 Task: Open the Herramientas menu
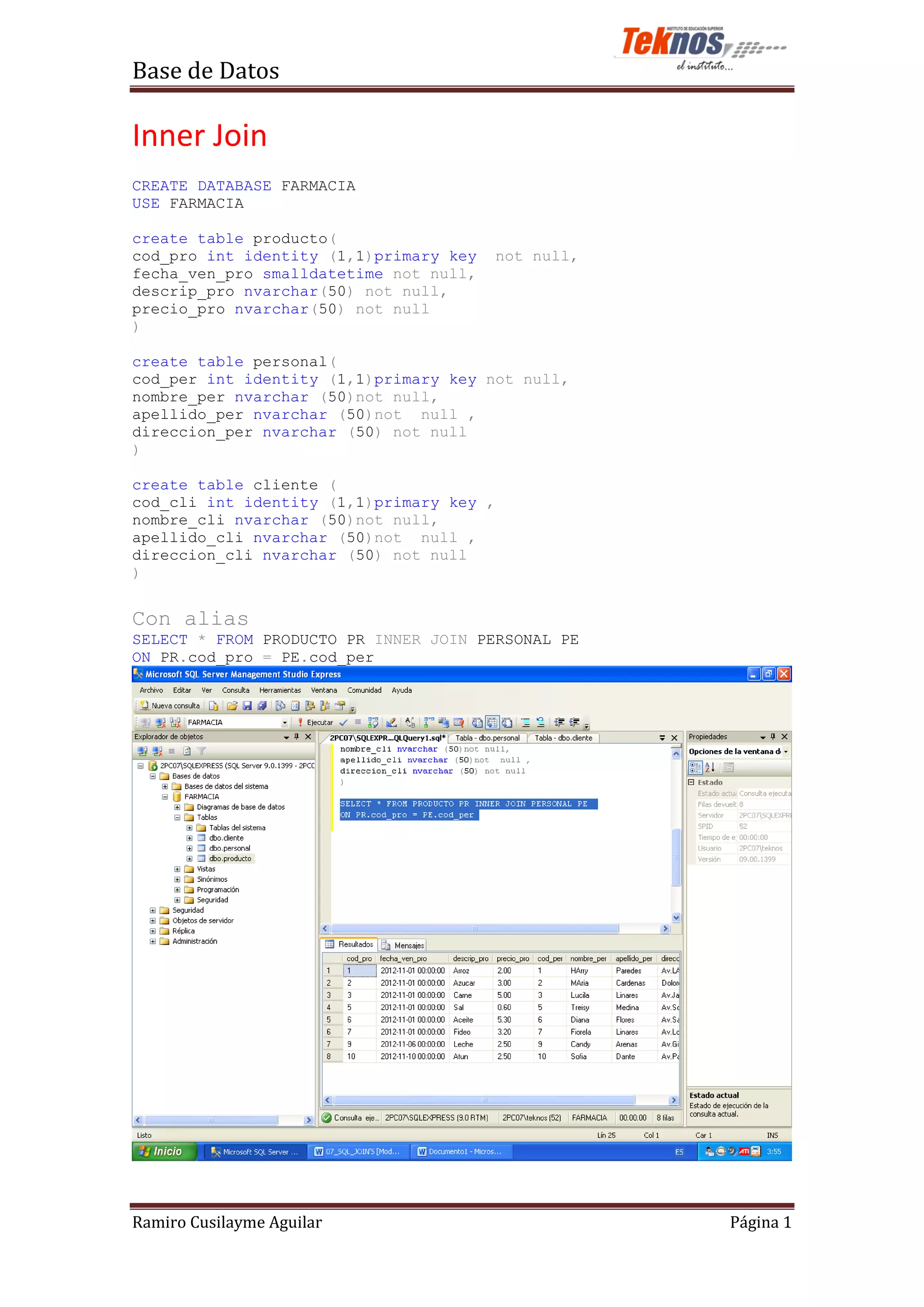tap(280, 690)
